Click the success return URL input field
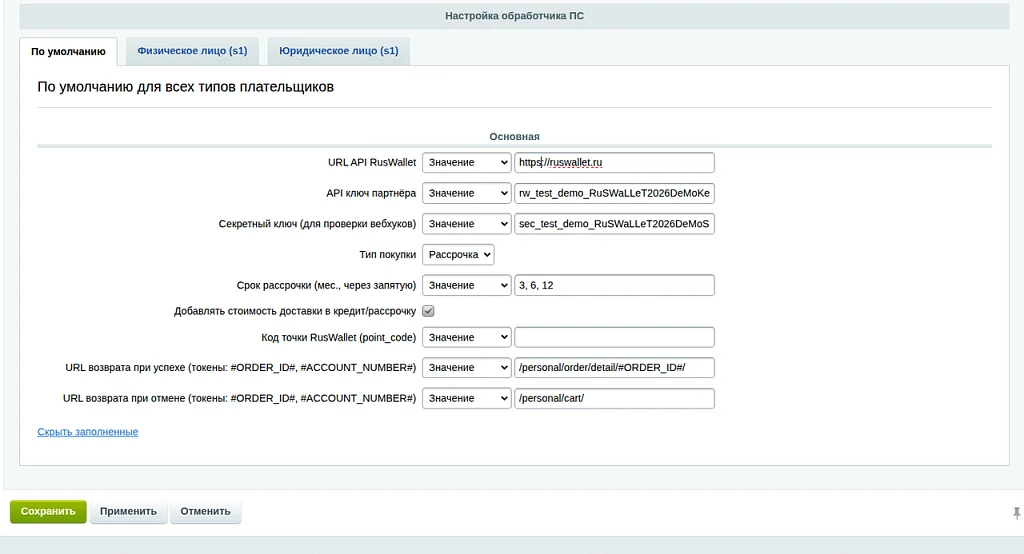1024x554 pixels. pos(614,367)
